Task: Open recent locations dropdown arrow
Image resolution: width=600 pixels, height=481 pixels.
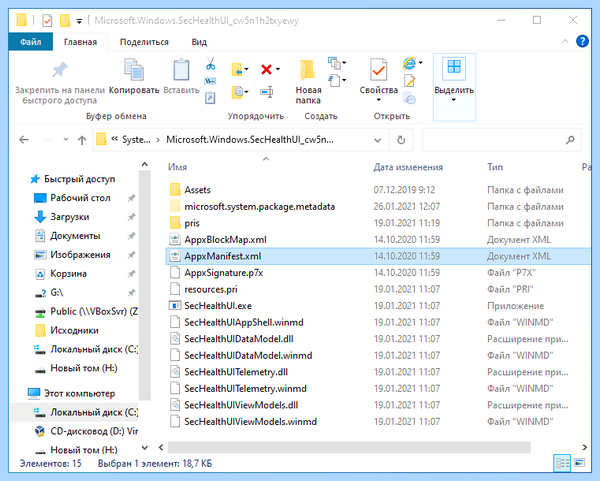Action: coord(65,140)
